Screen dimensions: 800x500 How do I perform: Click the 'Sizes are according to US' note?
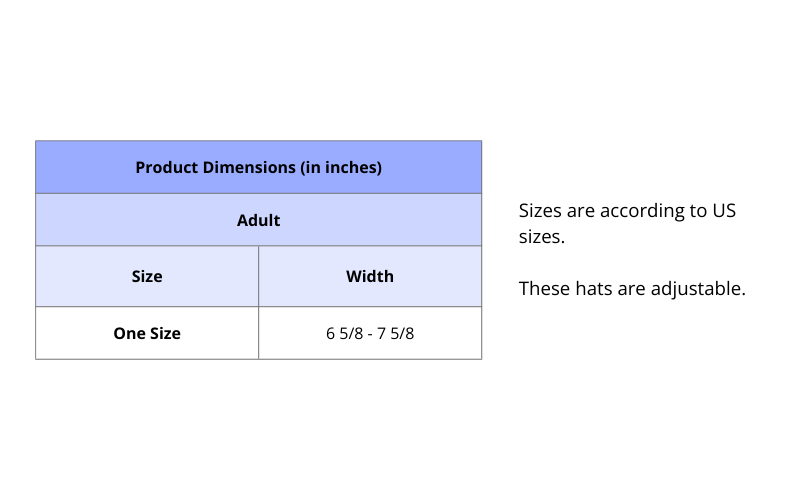[627, 211]
